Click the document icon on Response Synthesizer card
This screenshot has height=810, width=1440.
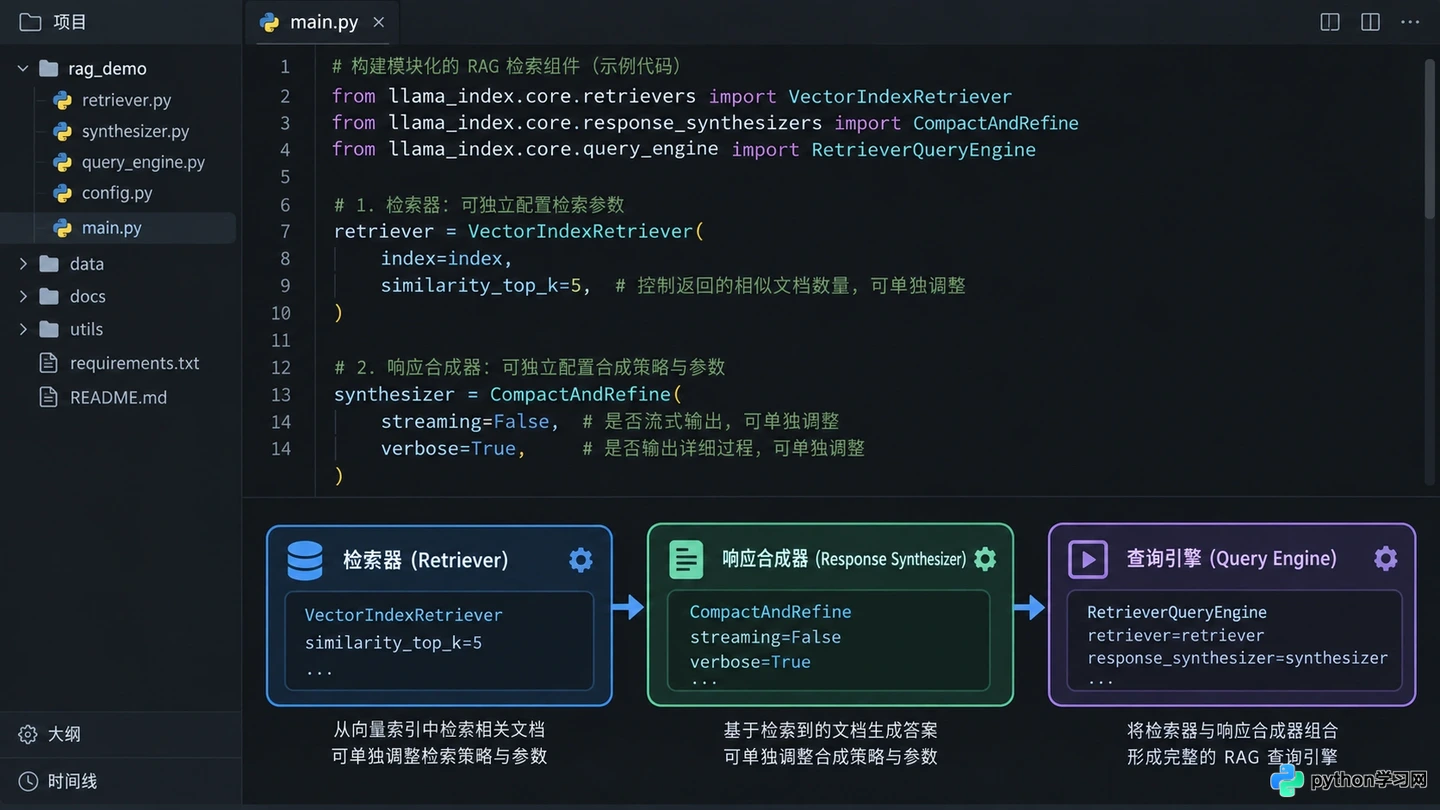click(x=686, y=560)
